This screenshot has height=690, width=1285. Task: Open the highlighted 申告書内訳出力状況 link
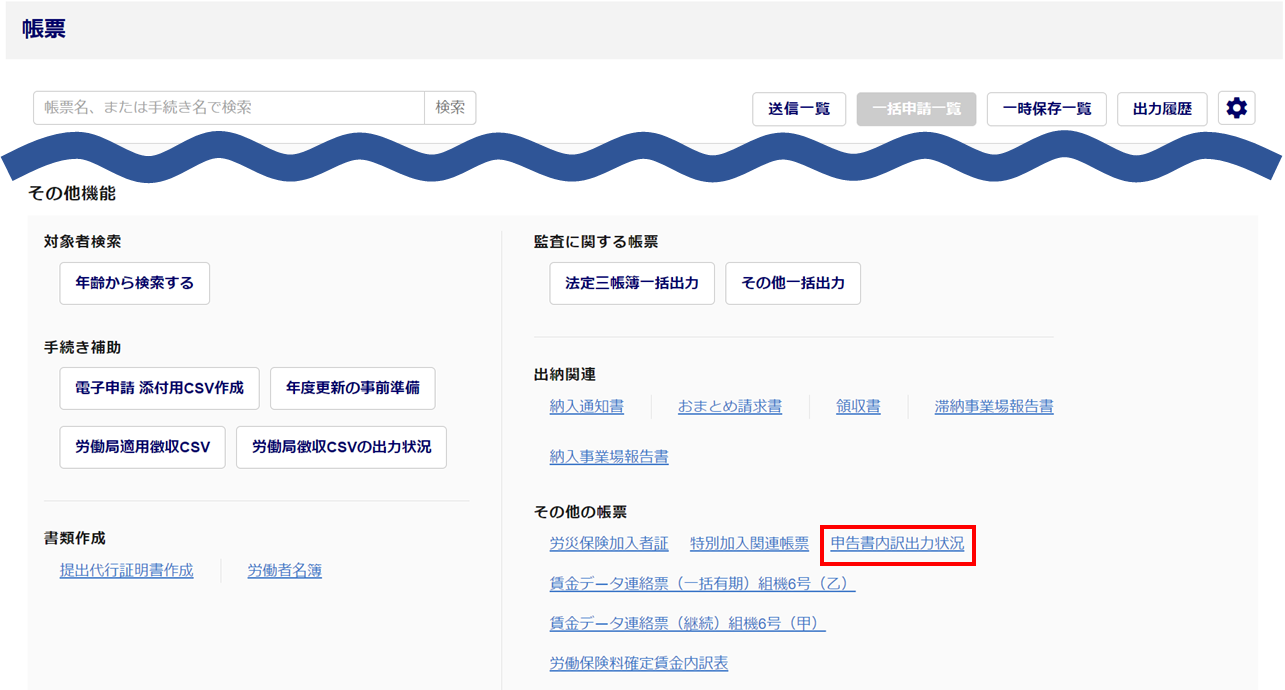coord(897,544)
